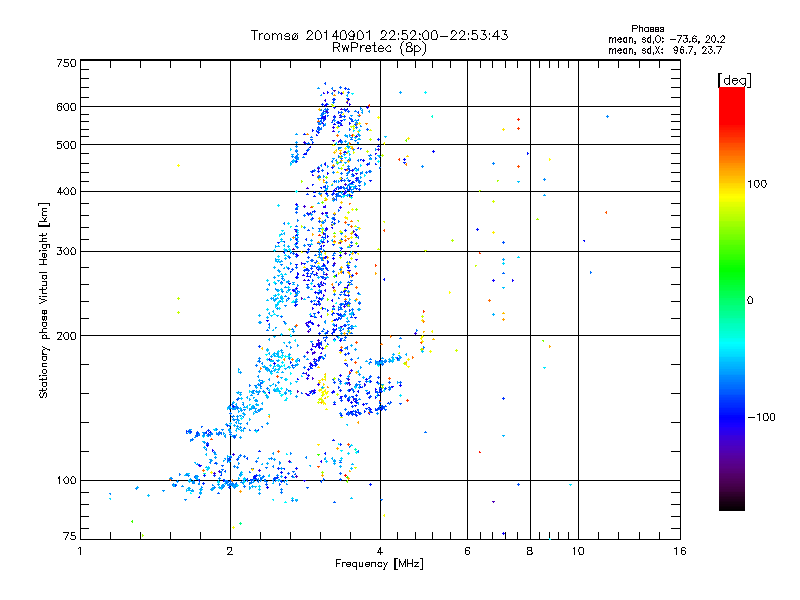This screenshot has width=800, height=600.
Task: Click the x-axis tick label '8'
Action: tap(530, 551)
